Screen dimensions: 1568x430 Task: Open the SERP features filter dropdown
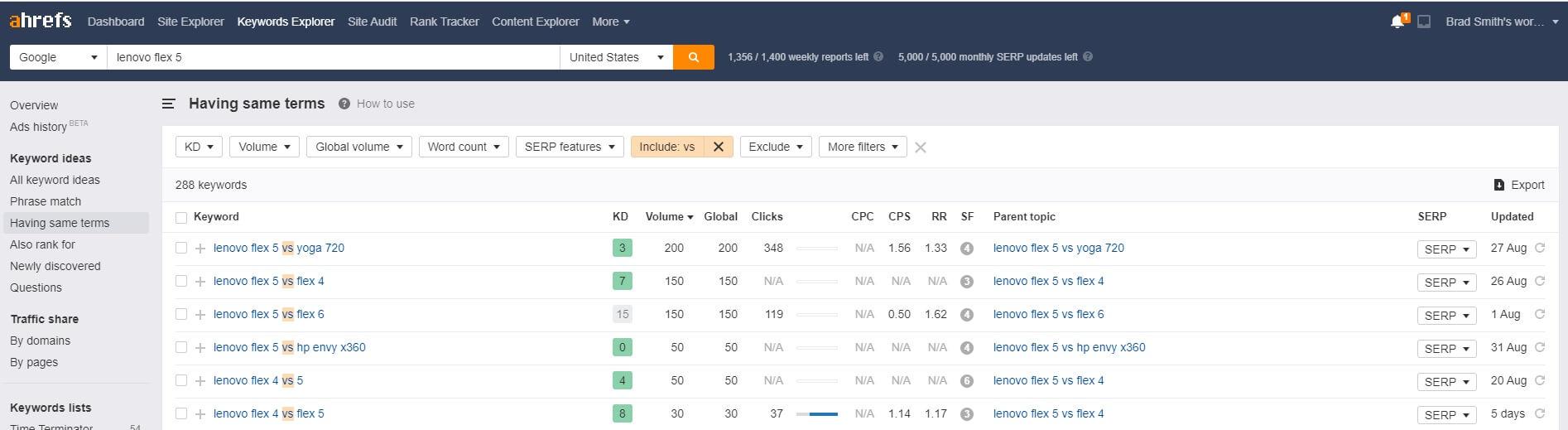point(570,147)
